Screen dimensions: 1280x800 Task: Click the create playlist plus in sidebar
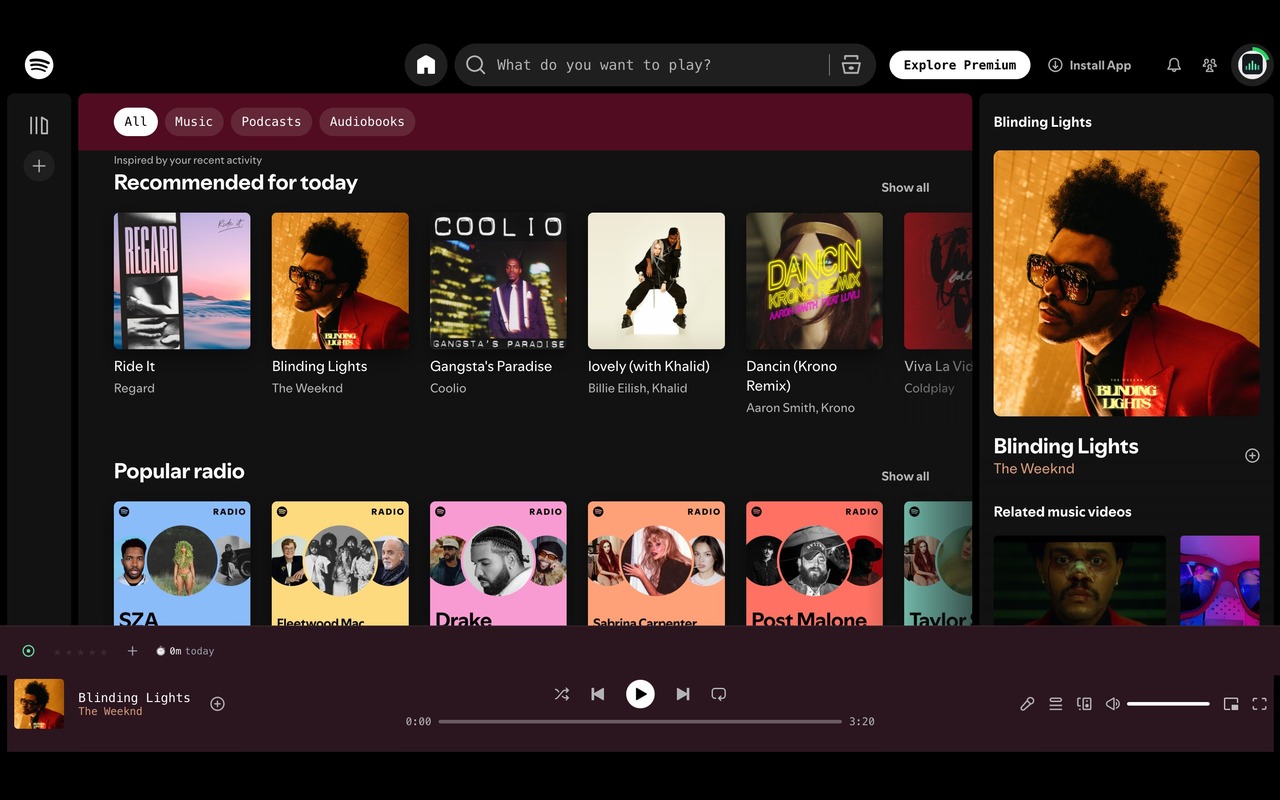pos(39,166)
